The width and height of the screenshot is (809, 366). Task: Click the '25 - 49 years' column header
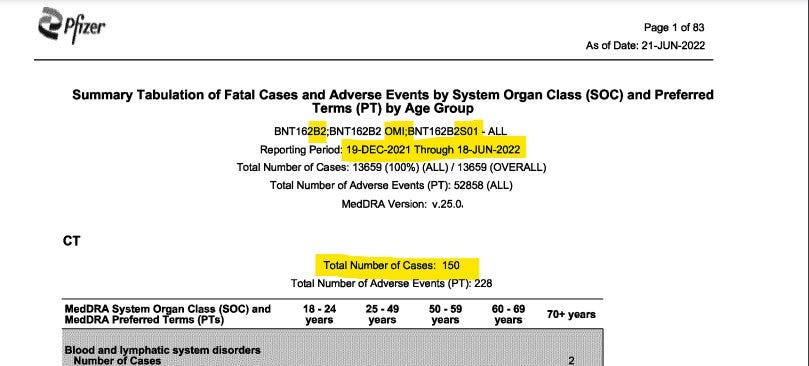[382, 314]
